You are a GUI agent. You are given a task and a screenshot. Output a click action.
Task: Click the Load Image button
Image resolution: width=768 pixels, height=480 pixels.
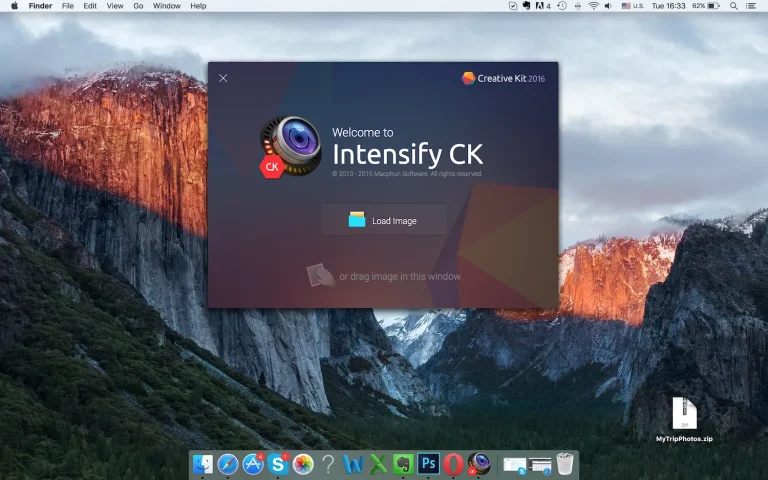(383, 220)
